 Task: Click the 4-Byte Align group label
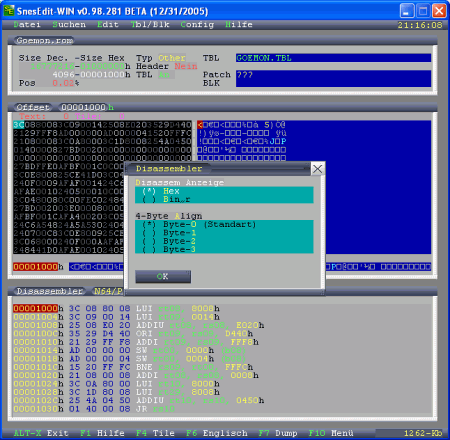tap(169, 216)
